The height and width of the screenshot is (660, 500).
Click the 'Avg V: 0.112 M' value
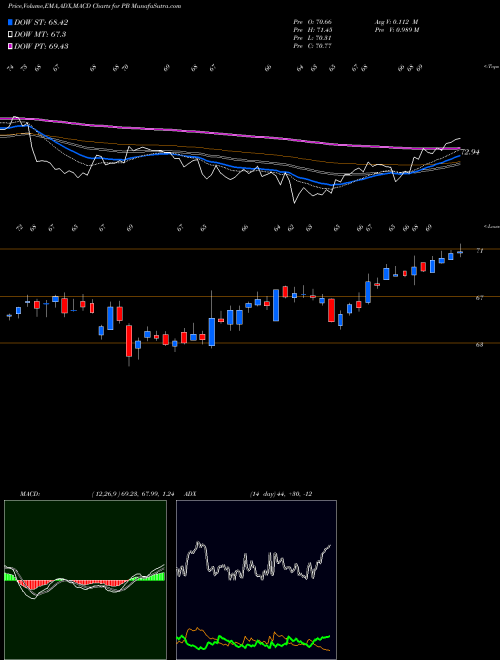click(x=396, y=21)
